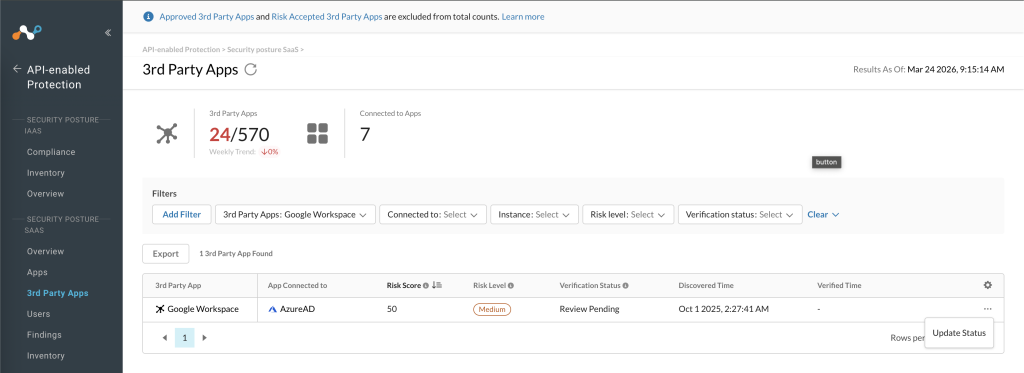Click the Connected to Apps value 7

click(365, 135)
